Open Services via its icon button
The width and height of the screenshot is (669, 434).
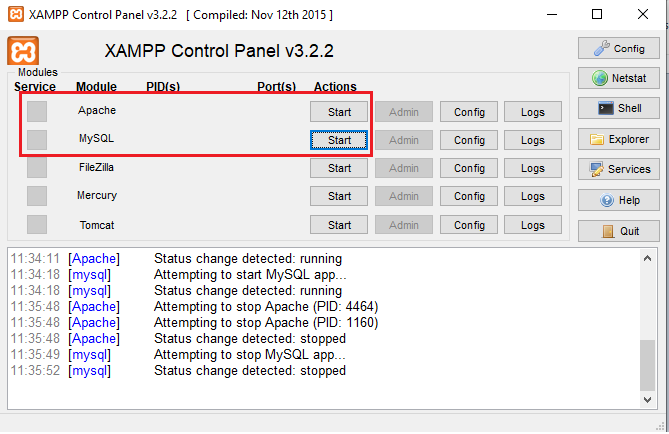click(x=619, y=169)
